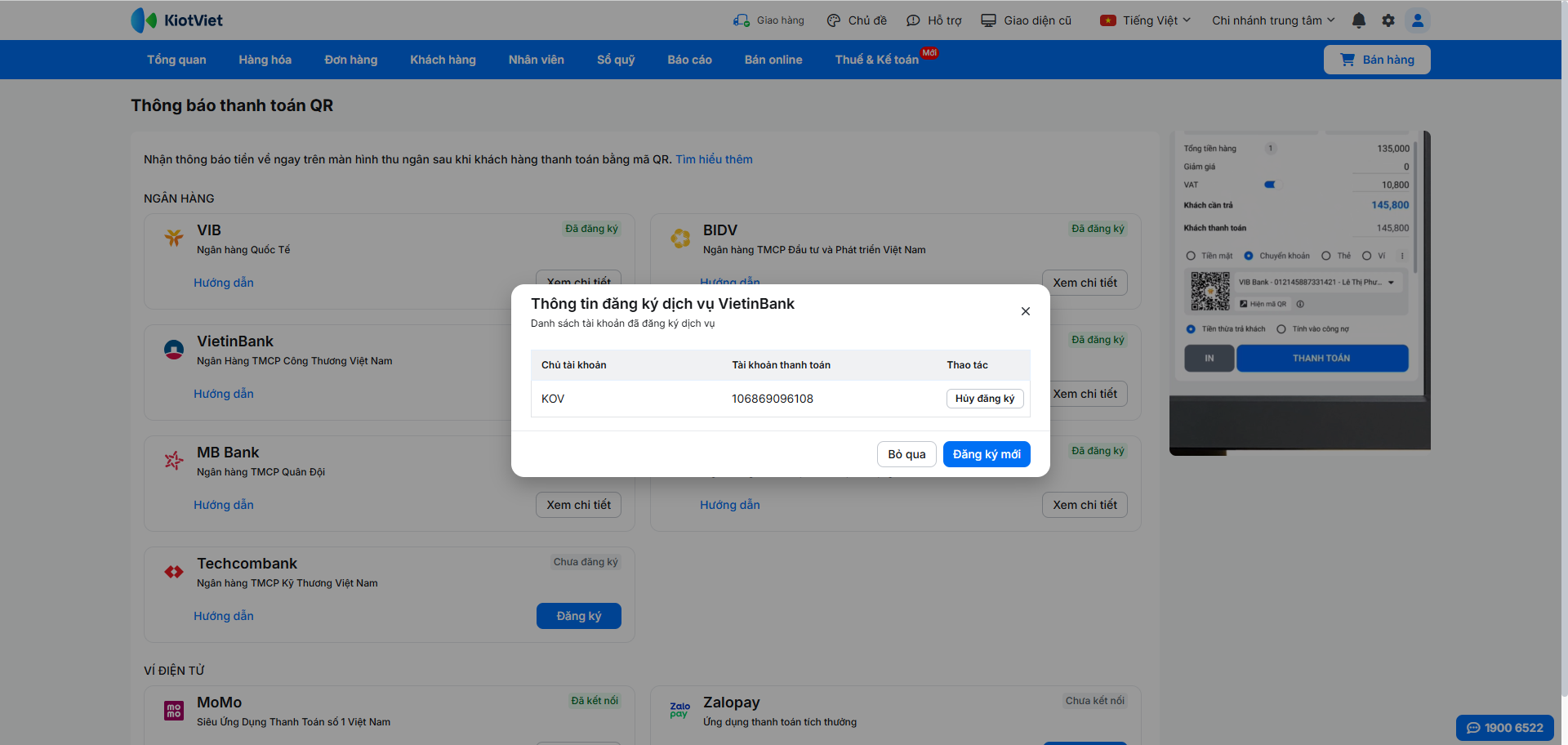Click the Tài khoản thanh toán column header

point(781,365)
